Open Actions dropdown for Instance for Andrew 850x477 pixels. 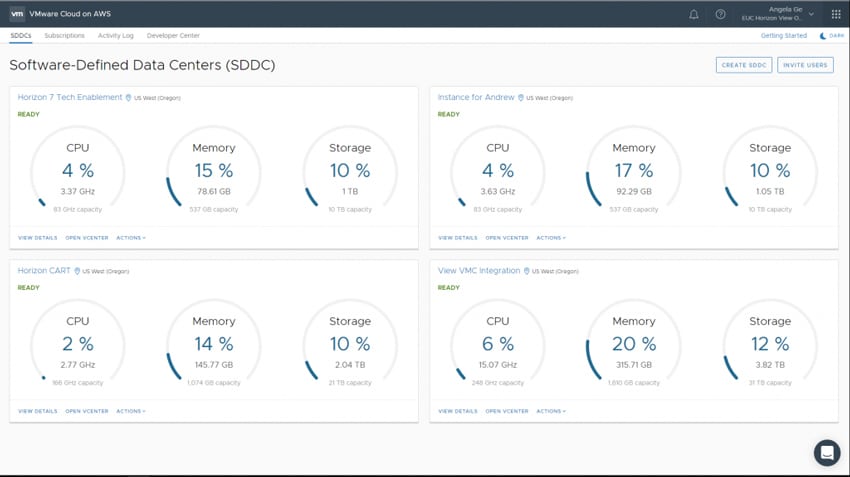coord(551,238)
